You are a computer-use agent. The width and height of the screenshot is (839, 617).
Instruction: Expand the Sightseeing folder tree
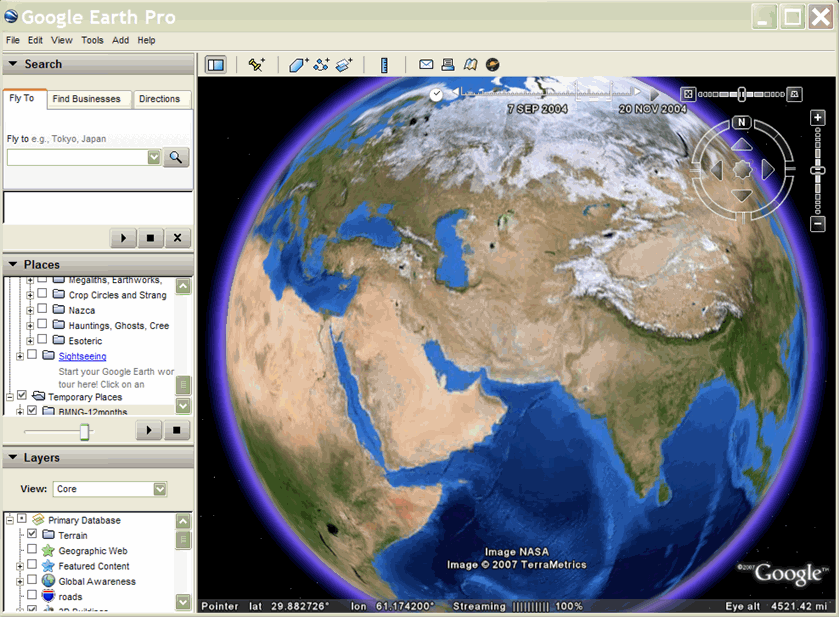pyautogui.click(x=19, y=356)
